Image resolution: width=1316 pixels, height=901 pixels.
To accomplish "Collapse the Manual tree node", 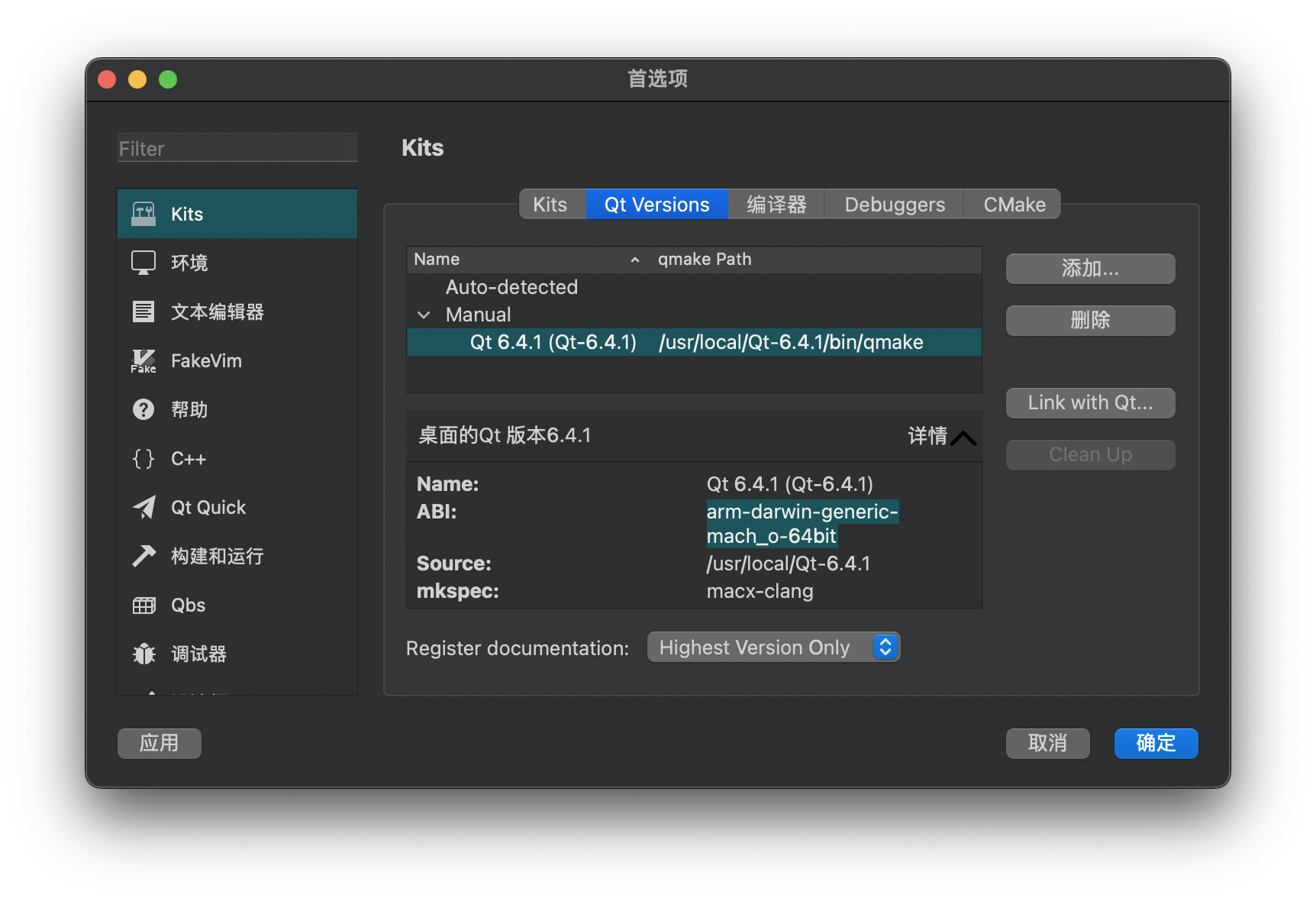I will pyautogui.click(x=424, y=315).
